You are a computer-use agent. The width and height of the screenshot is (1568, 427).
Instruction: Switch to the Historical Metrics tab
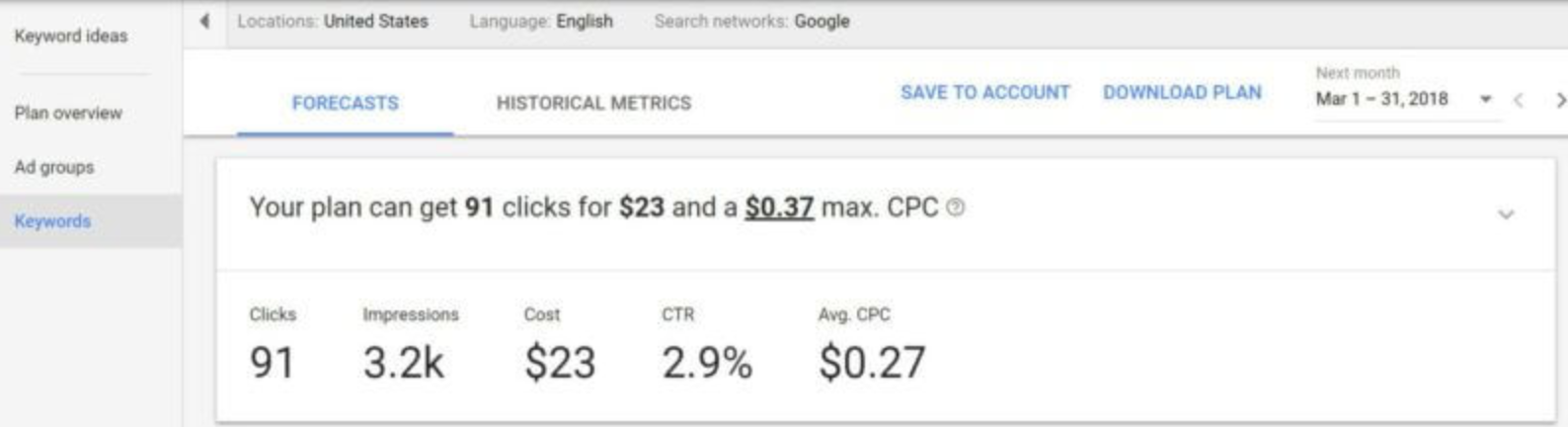point(593,103)
